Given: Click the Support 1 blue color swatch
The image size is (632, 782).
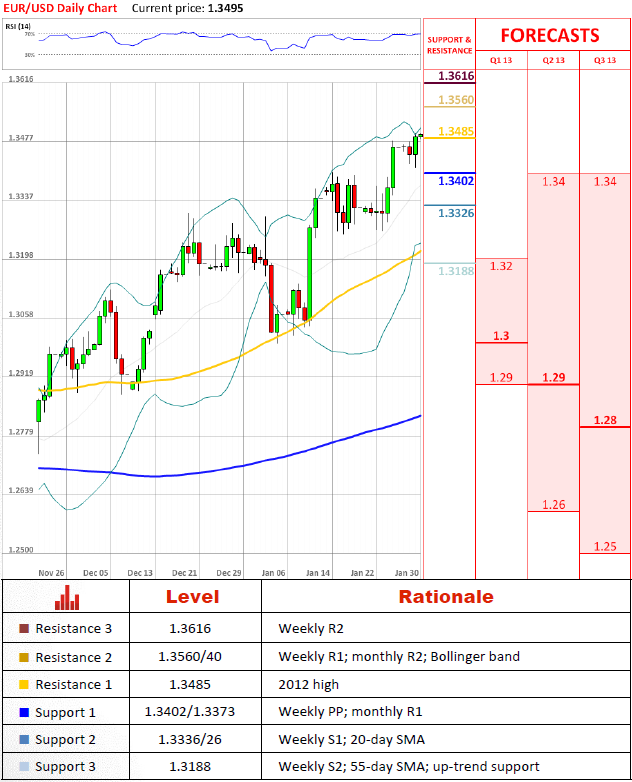Looking at the screenshot, I should pyautogui.click(x=24, y=712).
